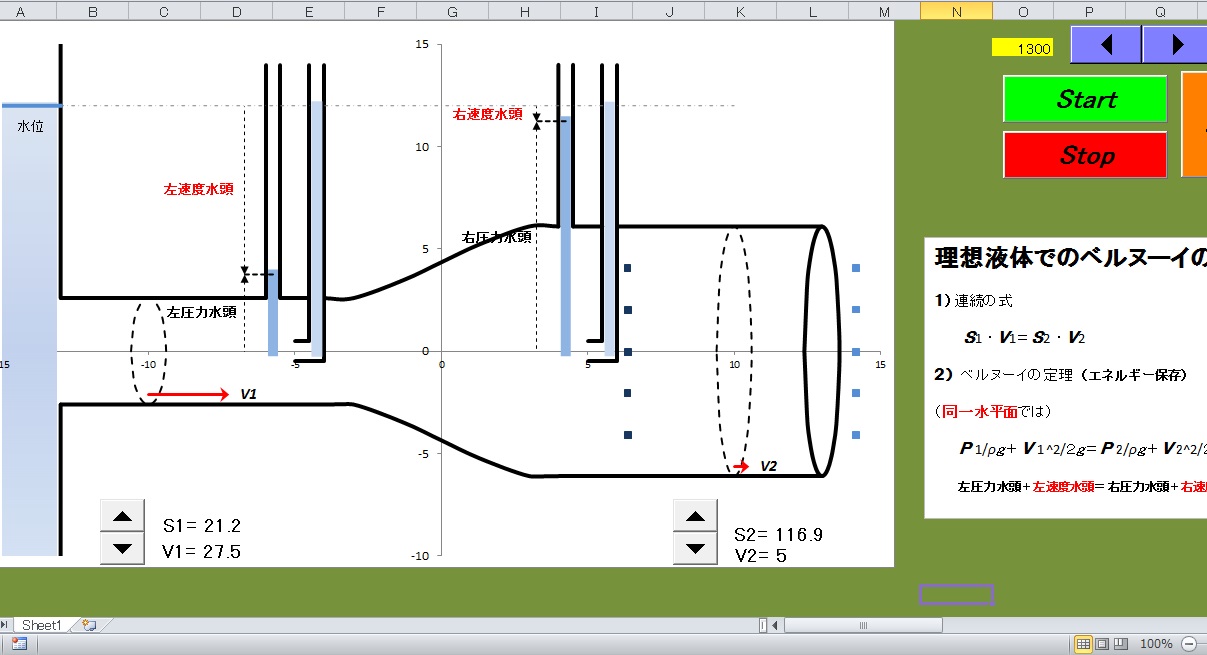Screen dimensions: 1207x655
Task: Click the blue right-arrow button
Action: point(1176,44)
